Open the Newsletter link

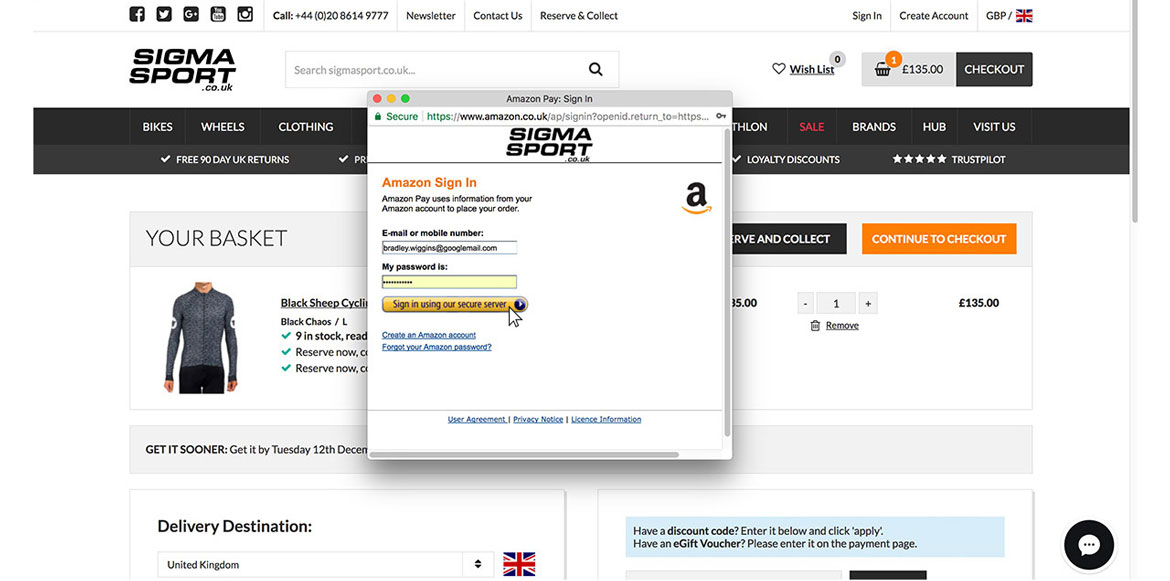pyautogui.click(x=431, y=16)
